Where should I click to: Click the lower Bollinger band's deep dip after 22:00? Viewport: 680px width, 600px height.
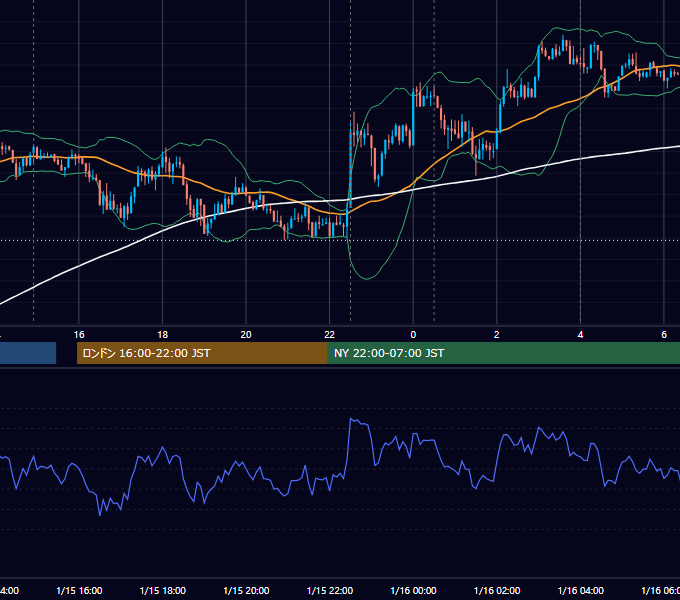click(x=367, y=279)
